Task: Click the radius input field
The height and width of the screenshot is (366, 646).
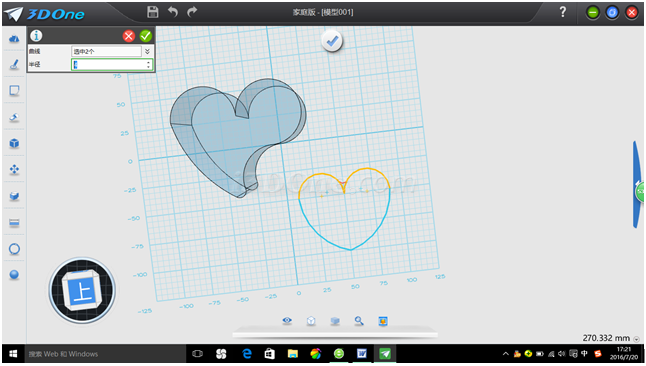Action: (112, 64)
